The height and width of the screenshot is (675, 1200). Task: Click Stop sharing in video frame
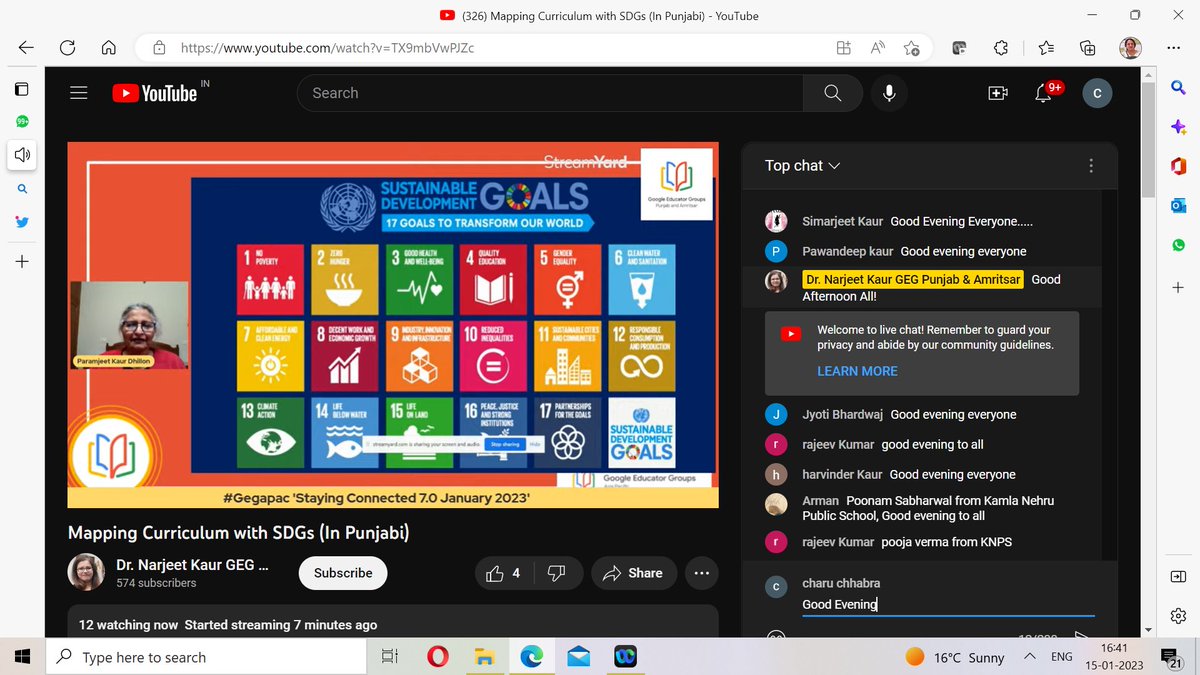click(x=504, y=443)
